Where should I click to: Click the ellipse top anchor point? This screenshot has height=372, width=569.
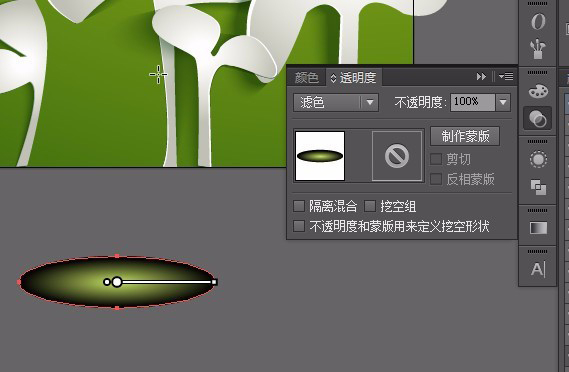tap(117, 256)
